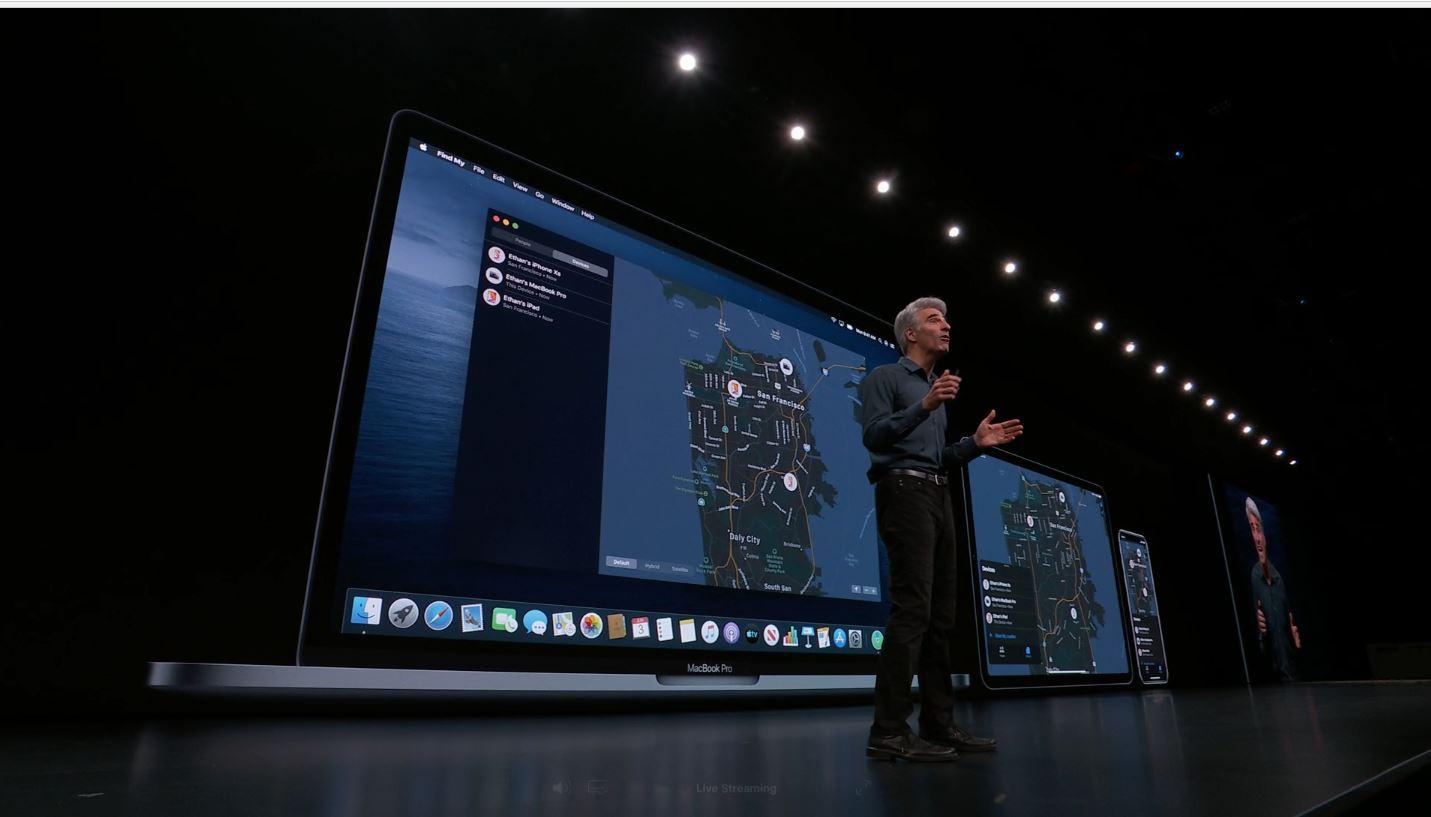Click the MacBook device pin on map
Viewport: 1431px width, 817px height.
point(786,367)
